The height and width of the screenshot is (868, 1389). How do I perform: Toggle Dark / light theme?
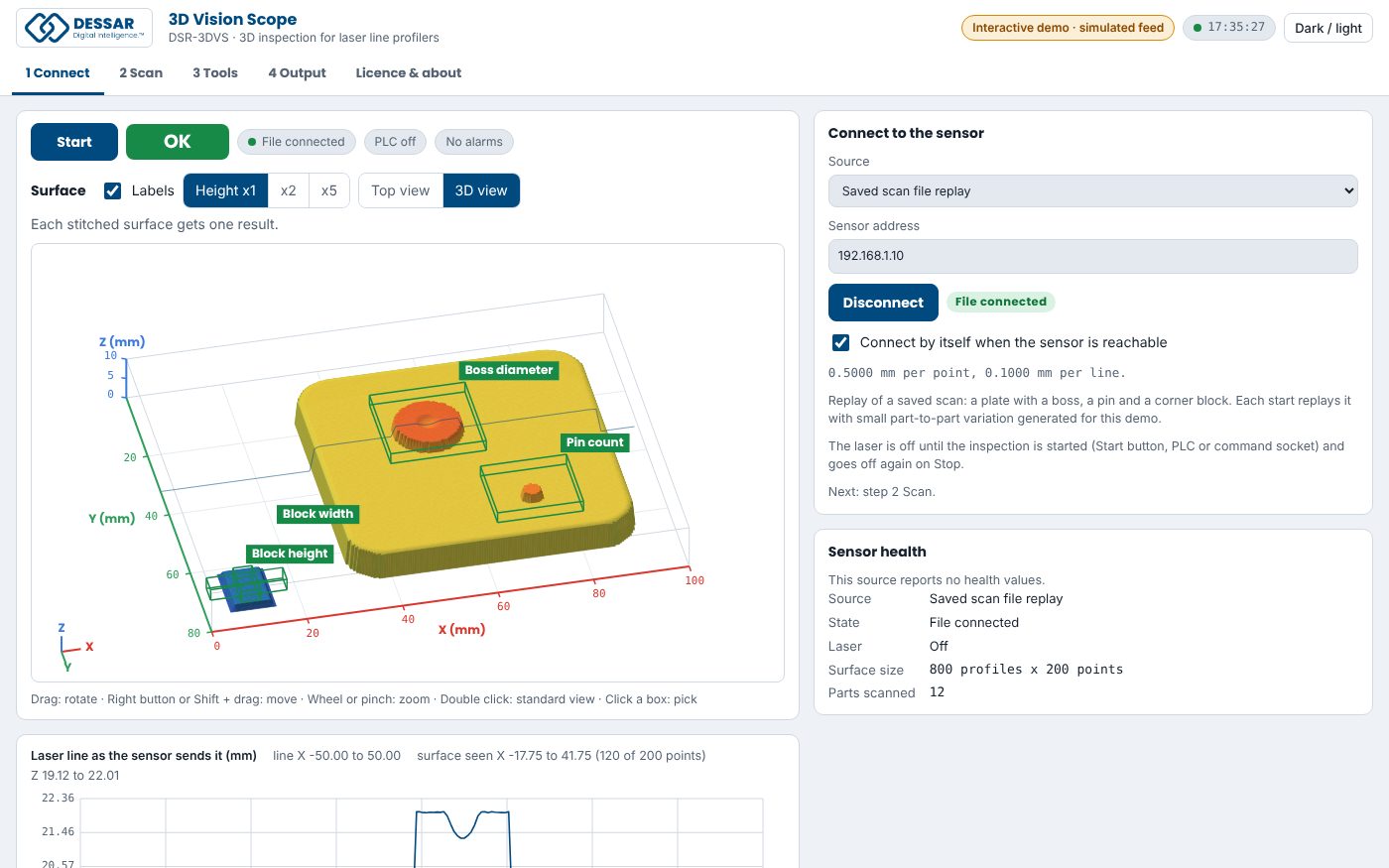(1327, 28)
